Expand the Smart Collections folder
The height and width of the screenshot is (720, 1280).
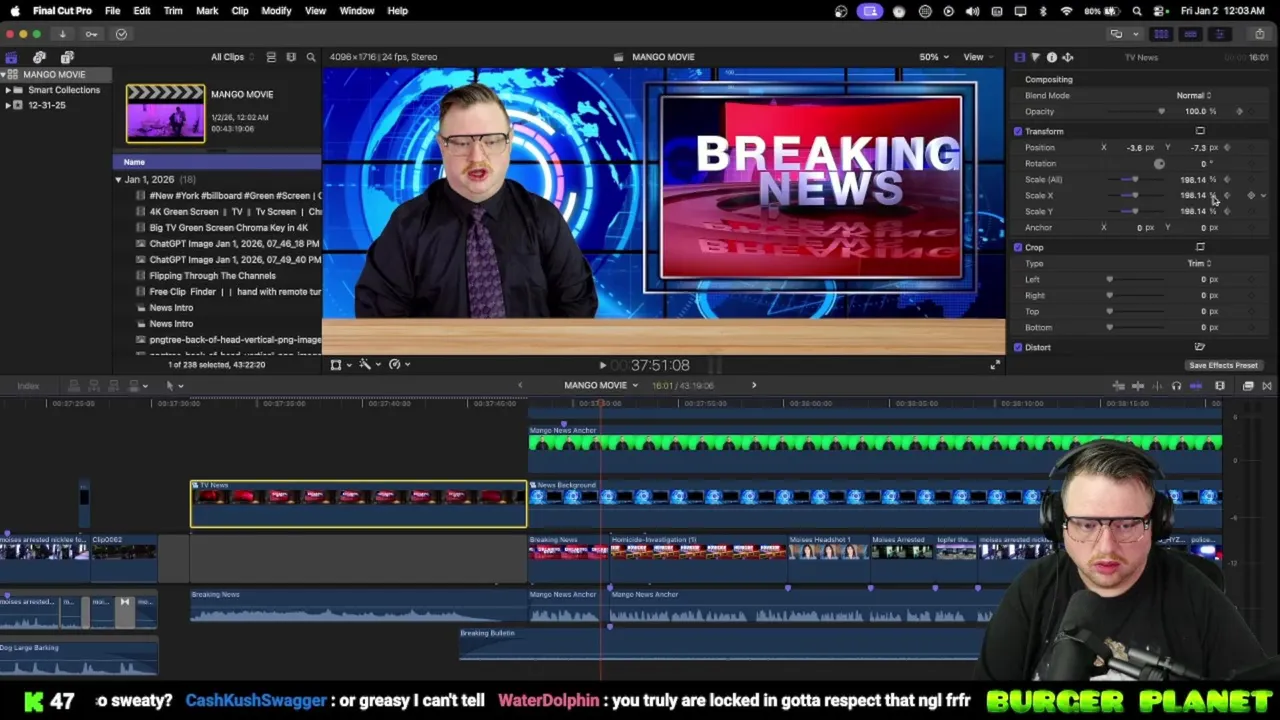coord(7,90)
